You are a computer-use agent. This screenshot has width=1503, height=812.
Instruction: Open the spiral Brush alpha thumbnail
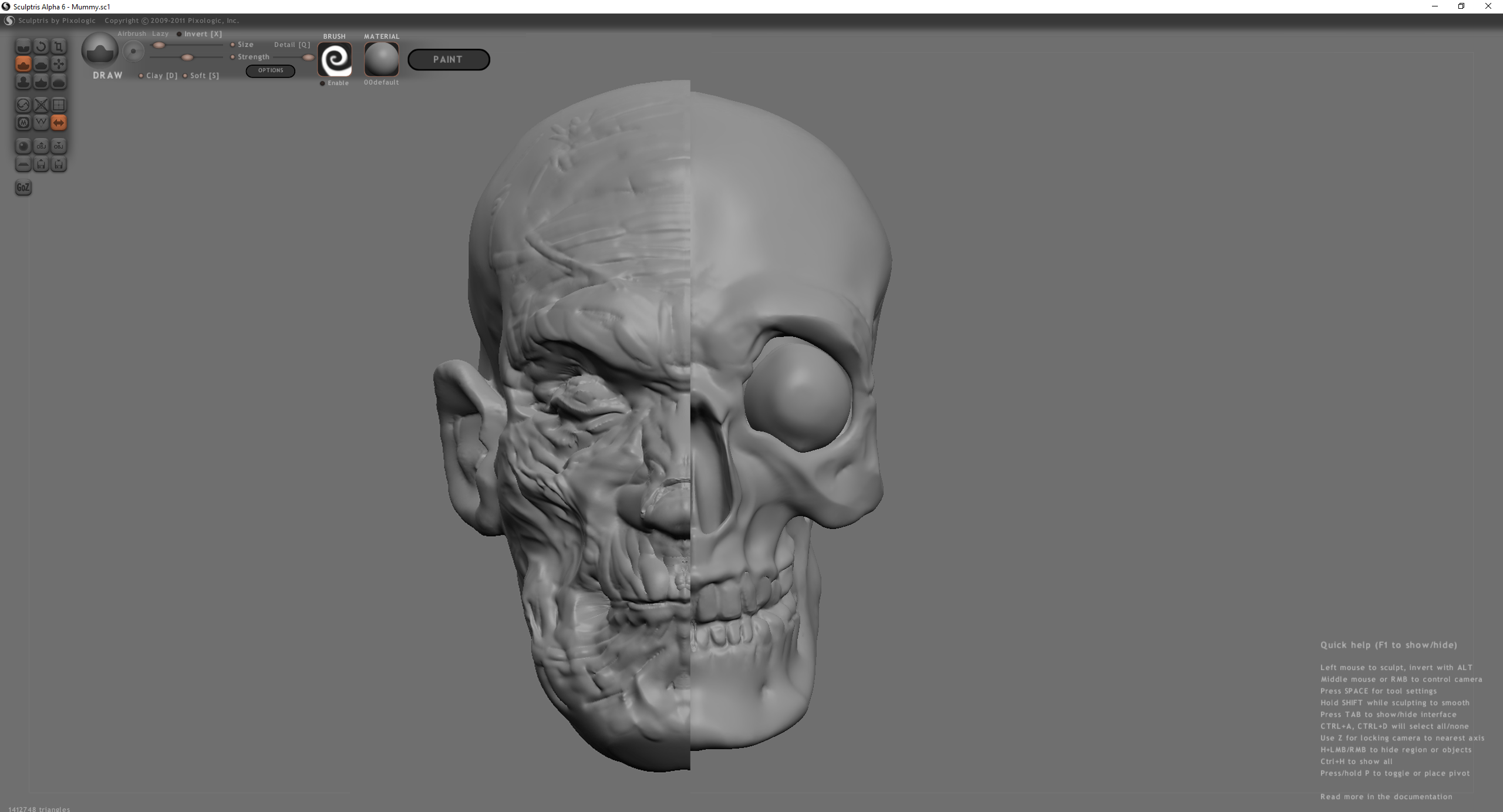coord(335,59)
